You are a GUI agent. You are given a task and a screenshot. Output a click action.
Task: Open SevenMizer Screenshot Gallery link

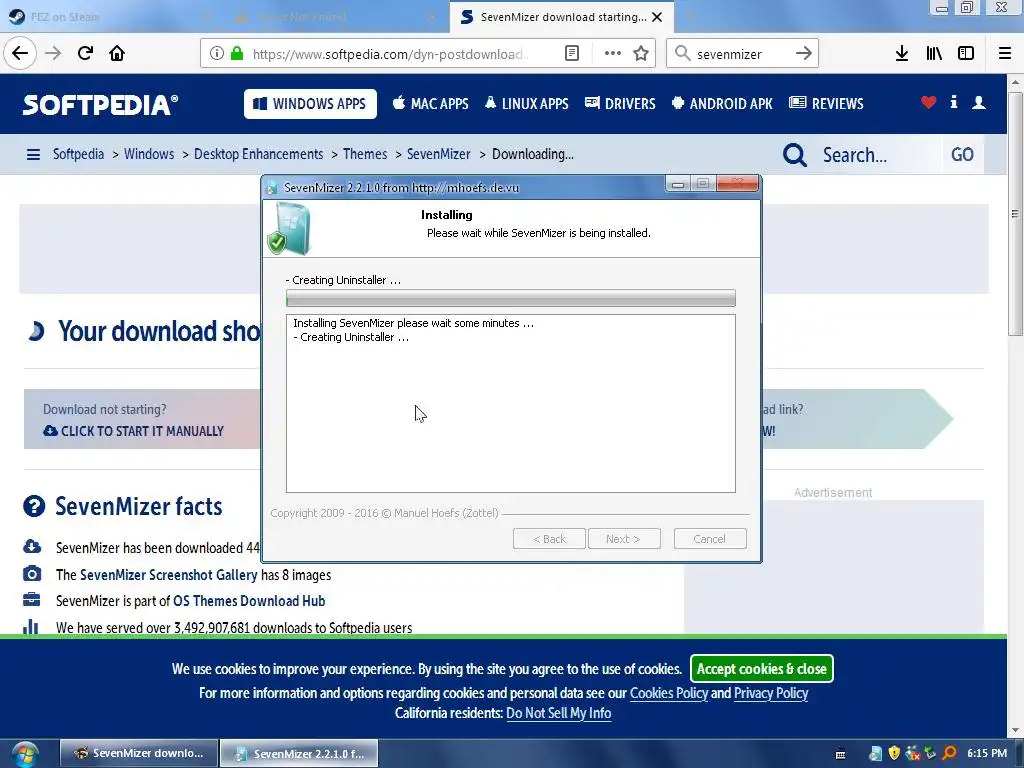[x=168, y=575]
